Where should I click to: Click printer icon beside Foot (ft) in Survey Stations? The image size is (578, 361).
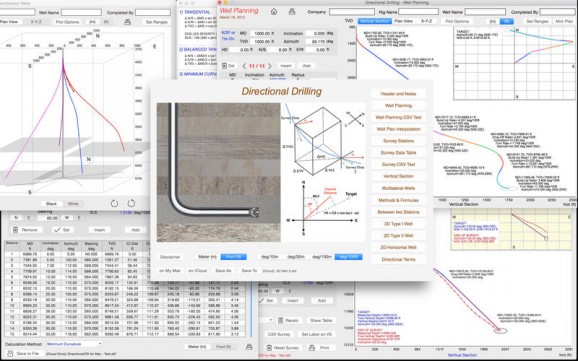[249, 347]
